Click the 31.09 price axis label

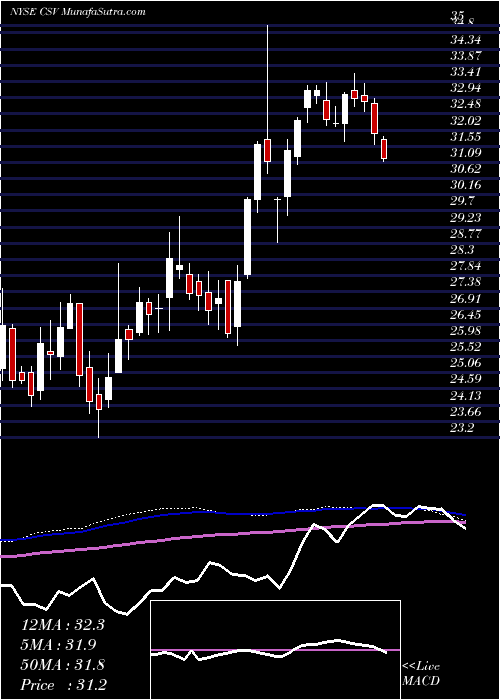pos(465,153)
